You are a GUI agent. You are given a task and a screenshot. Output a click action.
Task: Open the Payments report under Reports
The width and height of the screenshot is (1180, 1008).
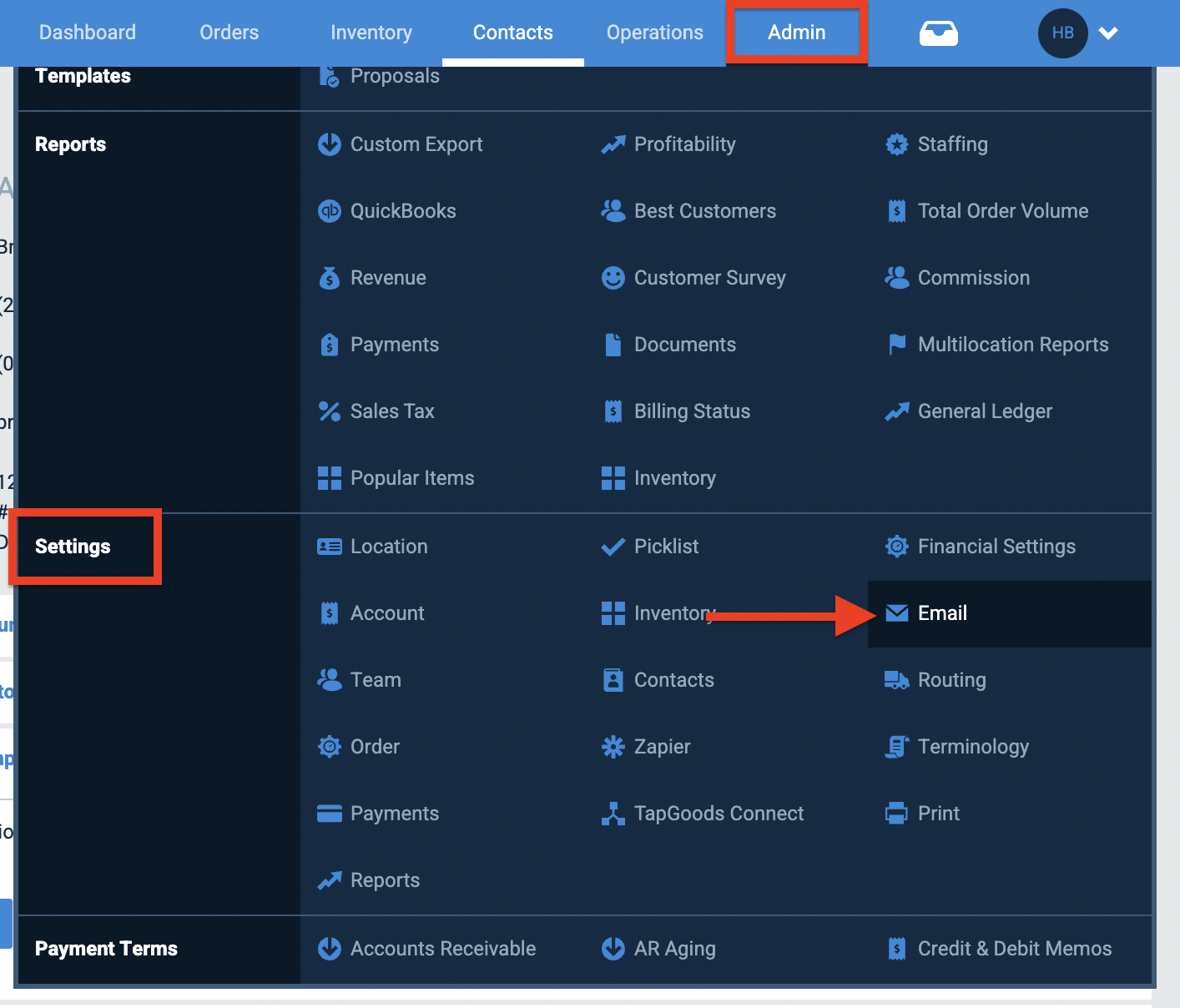395,345
